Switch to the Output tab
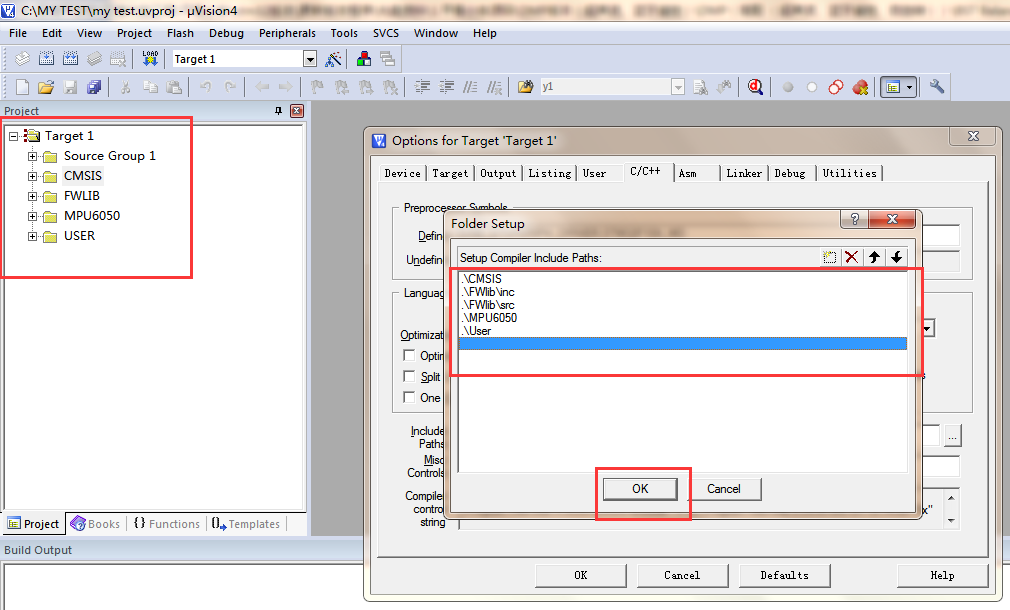 498,173
